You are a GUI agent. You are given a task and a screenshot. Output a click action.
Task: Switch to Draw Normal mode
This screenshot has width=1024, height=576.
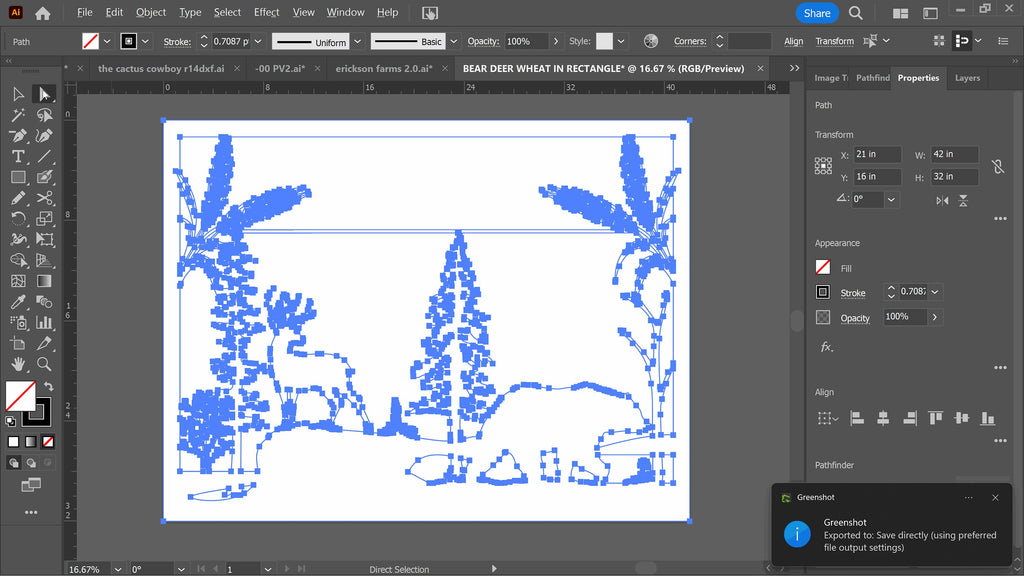point(13,463)
